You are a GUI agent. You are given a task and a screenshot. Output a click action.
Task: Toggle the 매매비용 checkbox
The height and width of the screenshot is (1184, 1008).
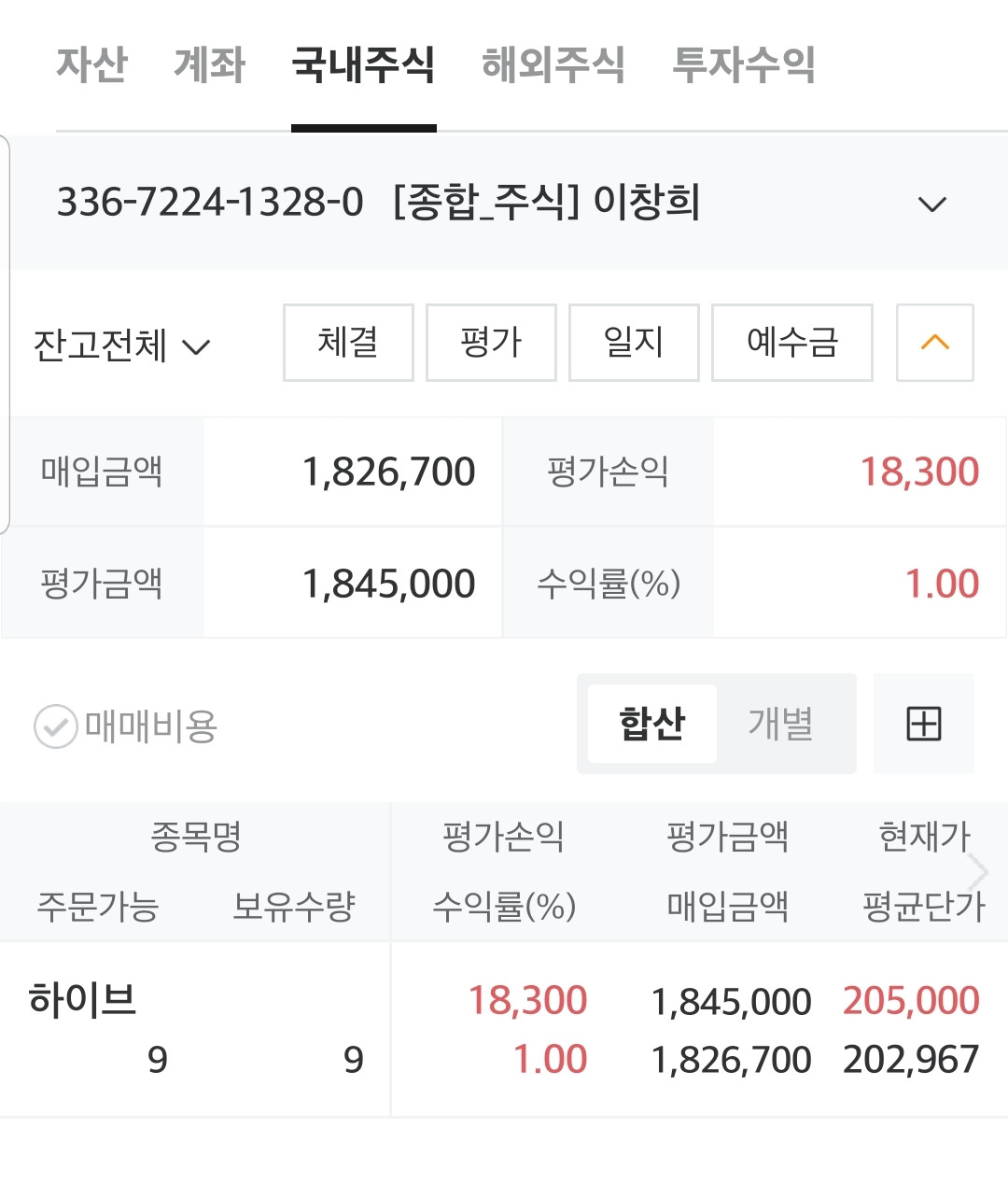click(55, 726)
